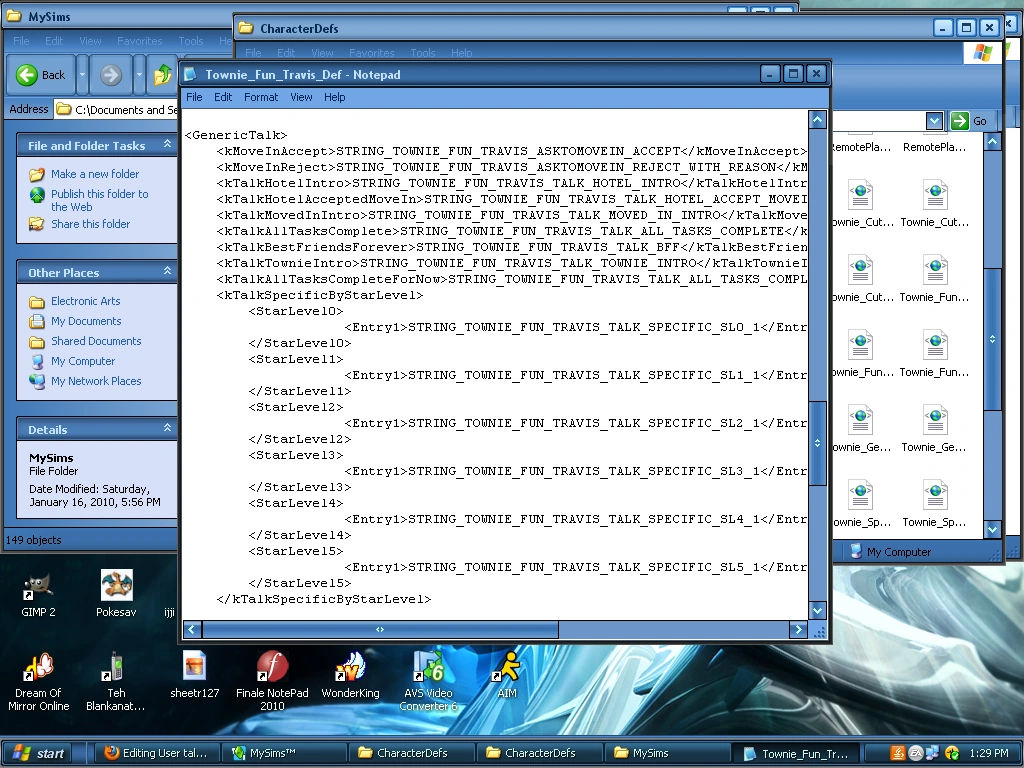Click the <GenericTalk> line in Notepad
The width and height of the screenshot is (1024, 768).
(236, 135)
